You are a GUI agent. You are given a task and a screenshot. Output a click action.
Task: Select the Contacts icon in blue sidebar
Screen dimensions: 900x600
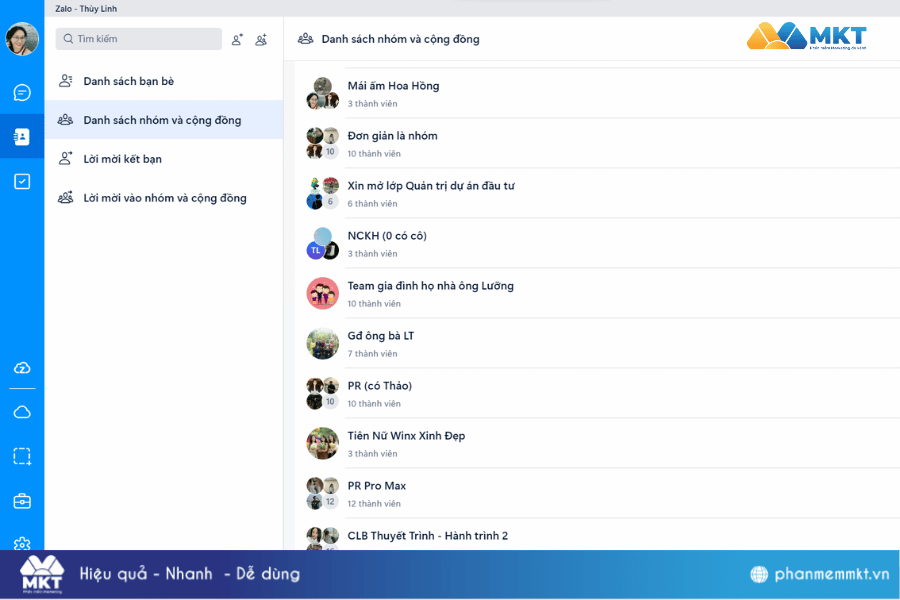click(22, 137)
